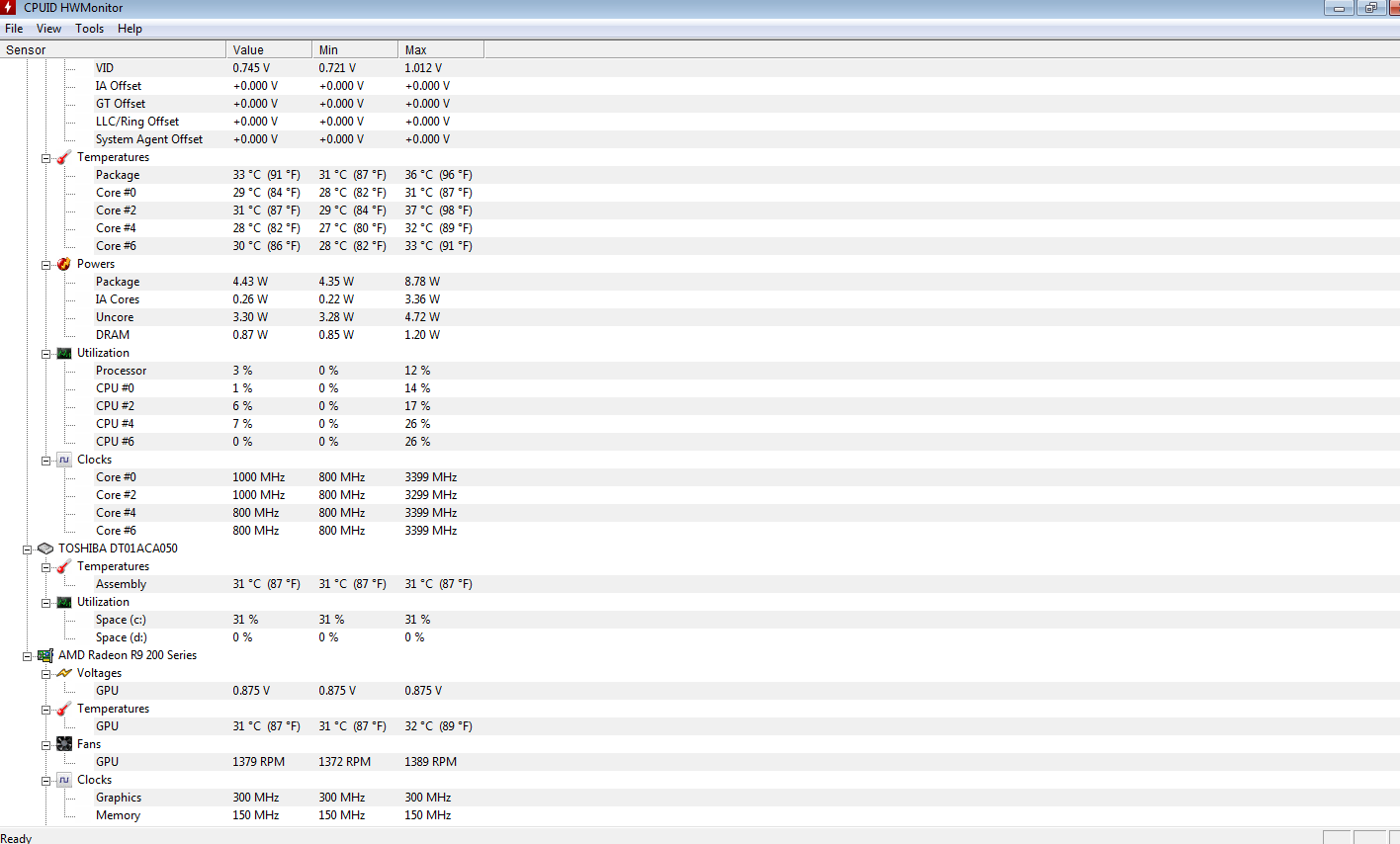Collapse the TOSHIBA DT01ACA050 drive node
Image resolution: width=1400 pixels, height=844 pixels.
[x=28, y=549]
